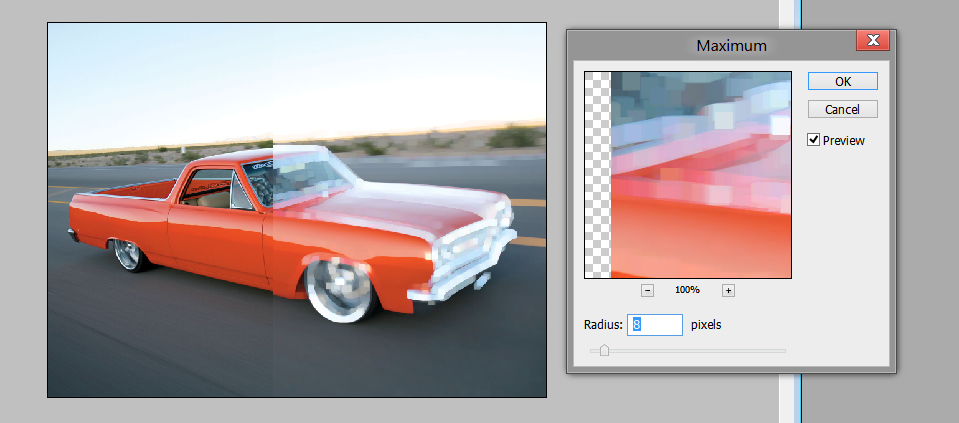
Task: Cancel the Maximum filter dialog
Action: pyautogui.click(x=842, y=109)
